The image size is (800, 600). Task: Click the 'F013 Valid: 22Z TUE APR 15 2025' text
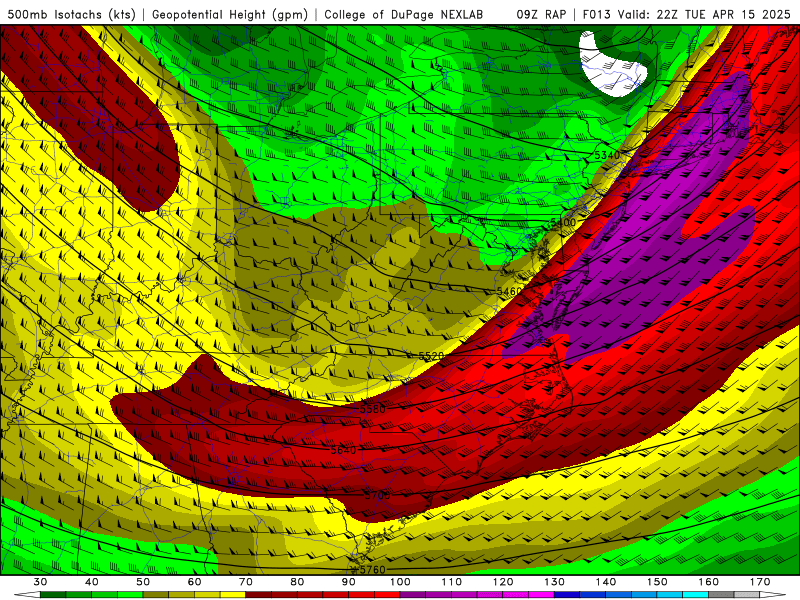pyautogui.click(x=686, y=14)
